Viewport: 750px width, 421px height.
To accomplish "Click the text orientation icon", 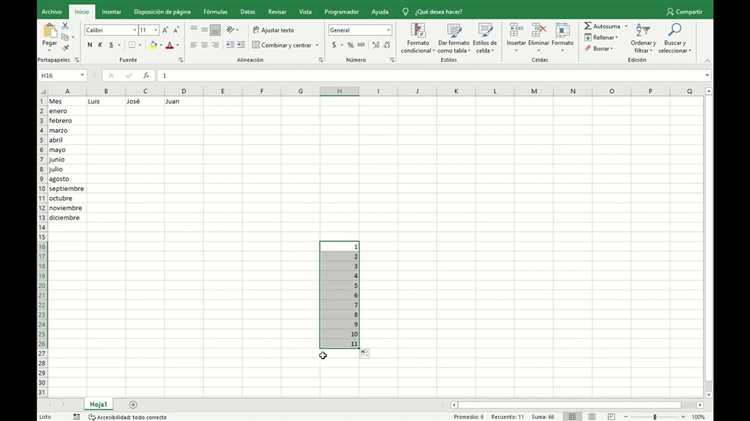I will pos(231,30).
